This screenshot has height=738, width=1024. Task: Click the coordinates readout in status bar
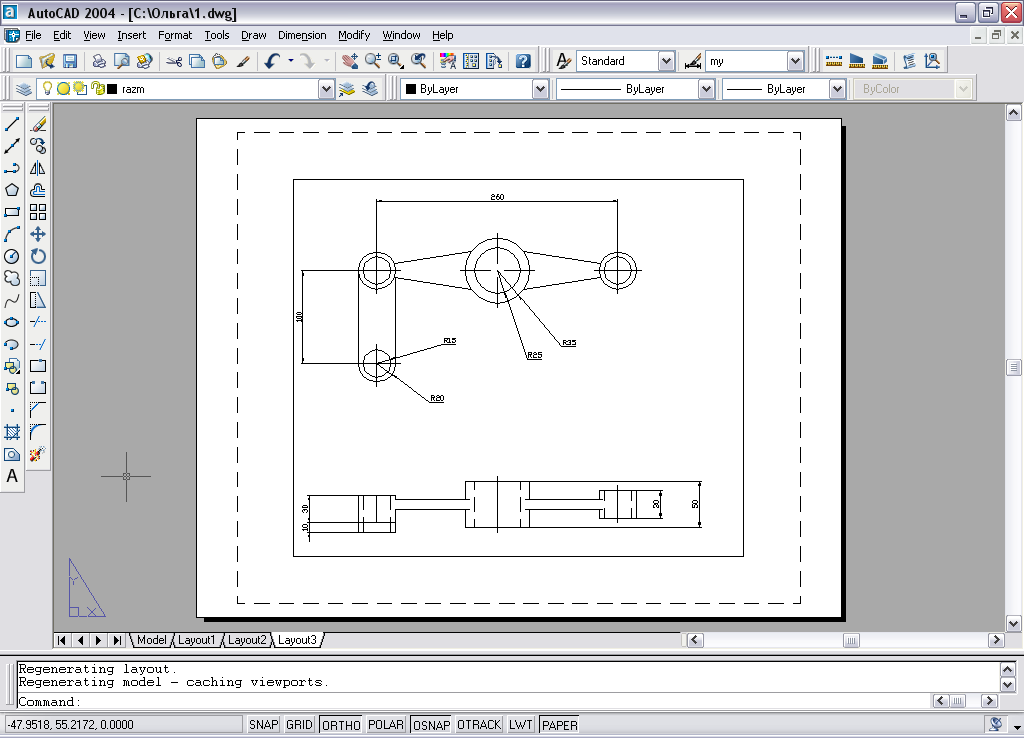tap(123, 725)
